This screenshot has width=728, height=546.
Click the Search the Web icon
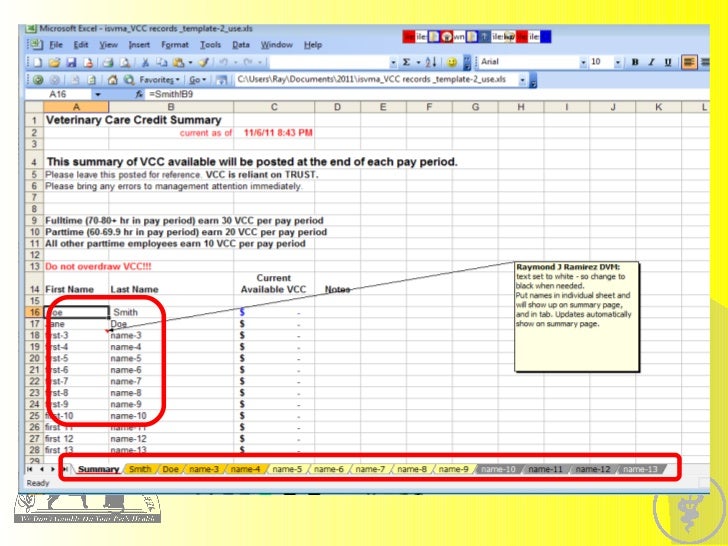point(129,80)
